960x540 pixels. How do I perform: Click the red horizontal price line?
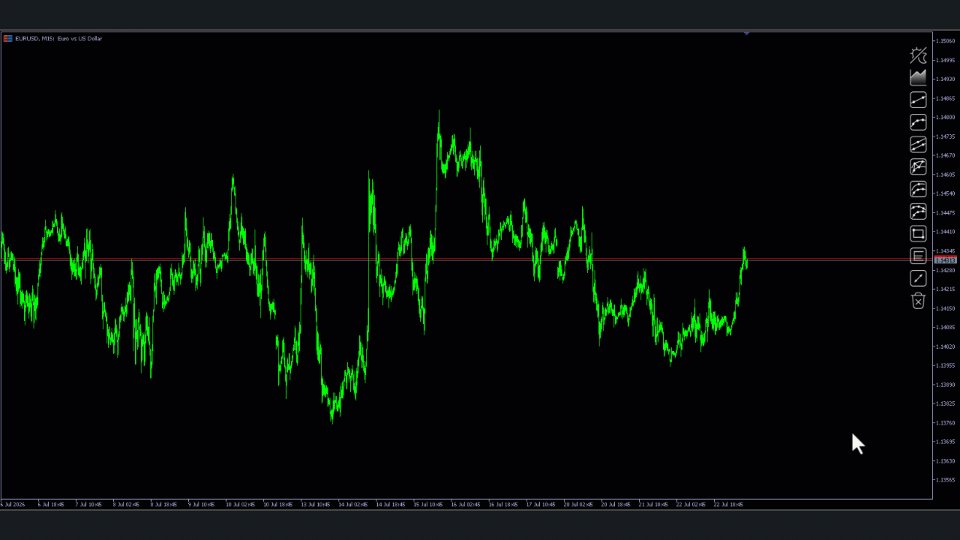tap(466, 260)
